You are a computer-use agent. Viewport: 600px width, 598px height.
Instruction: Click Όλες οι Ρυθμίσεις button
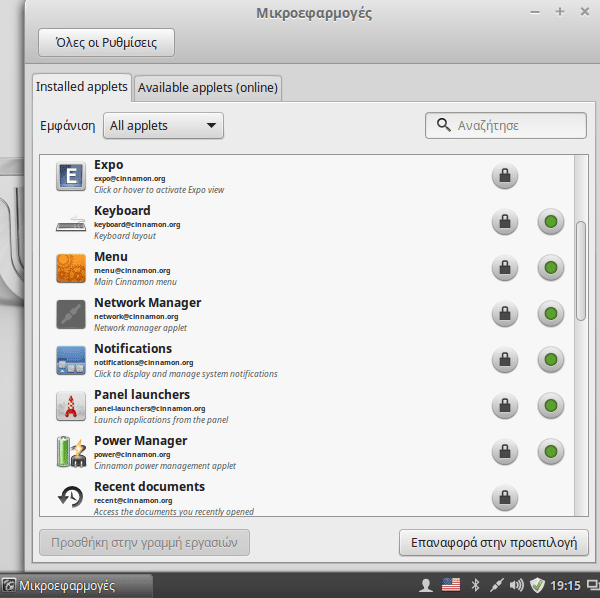click(106, 42)
